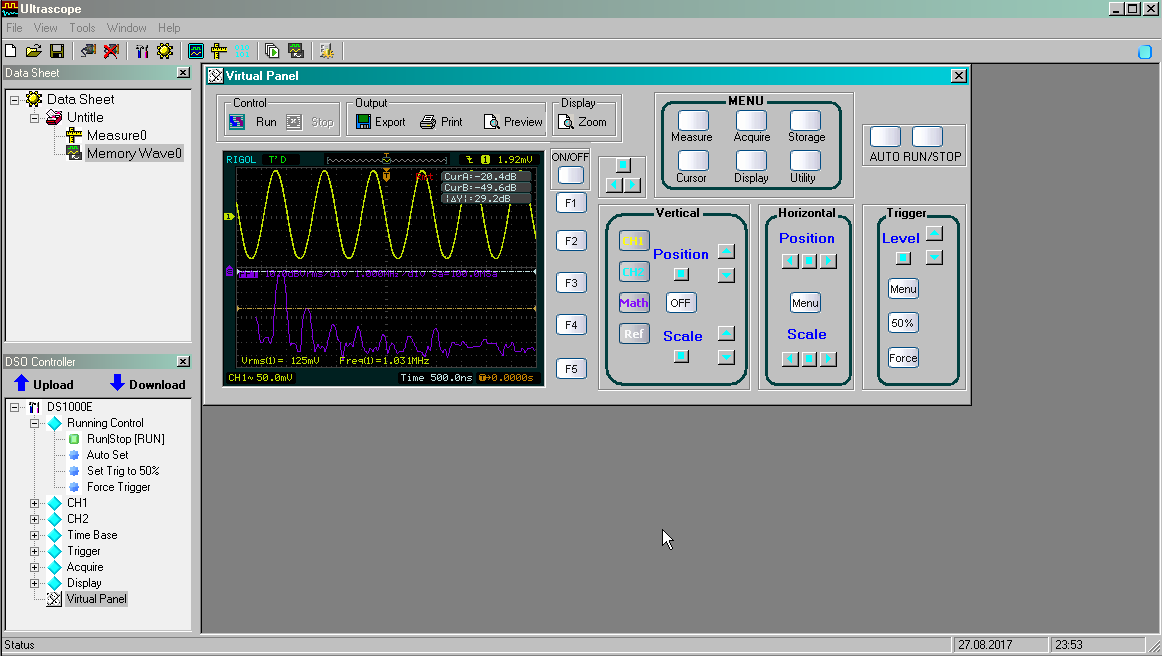Select Virtual Panel in DSO Controller tree
Image resolution: width=1162 pixels, height=656 pixels.
96,599
